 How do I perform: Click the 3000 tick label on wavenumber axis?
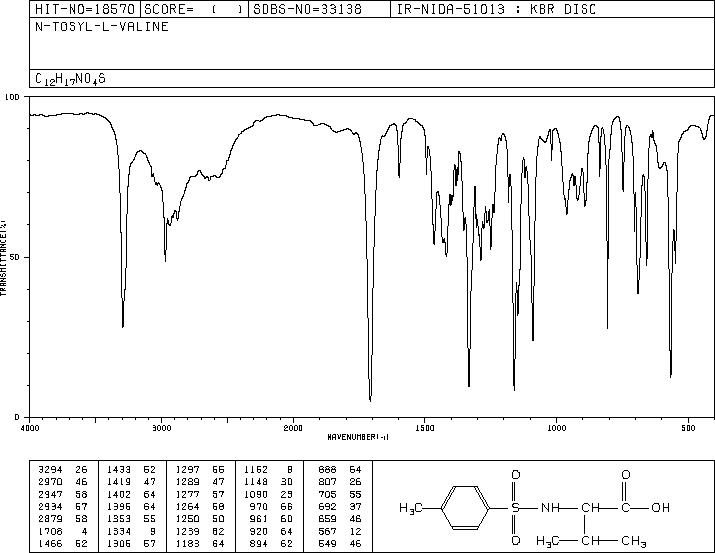pyautogui.click(x=161, y=428)
